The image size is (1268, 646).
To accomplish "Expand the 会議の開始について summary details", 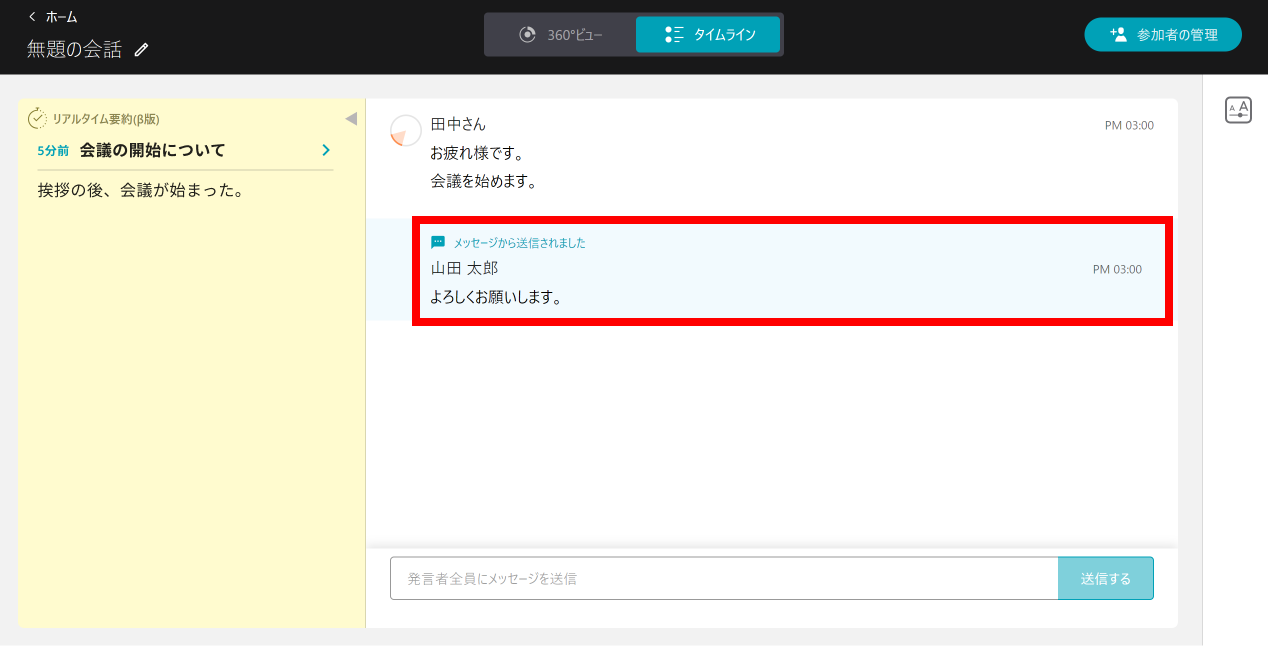I will [324, 149].
